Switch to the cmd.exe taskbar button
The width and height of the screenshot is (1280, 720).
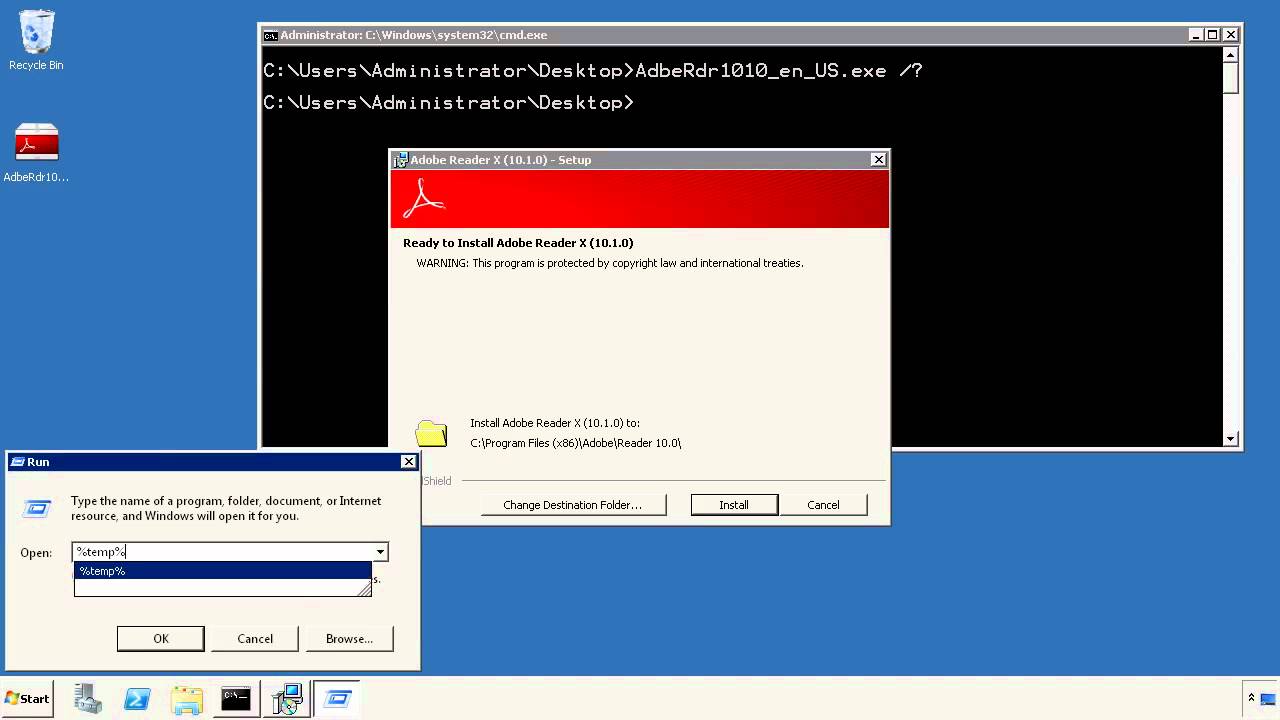click(236, 699)
